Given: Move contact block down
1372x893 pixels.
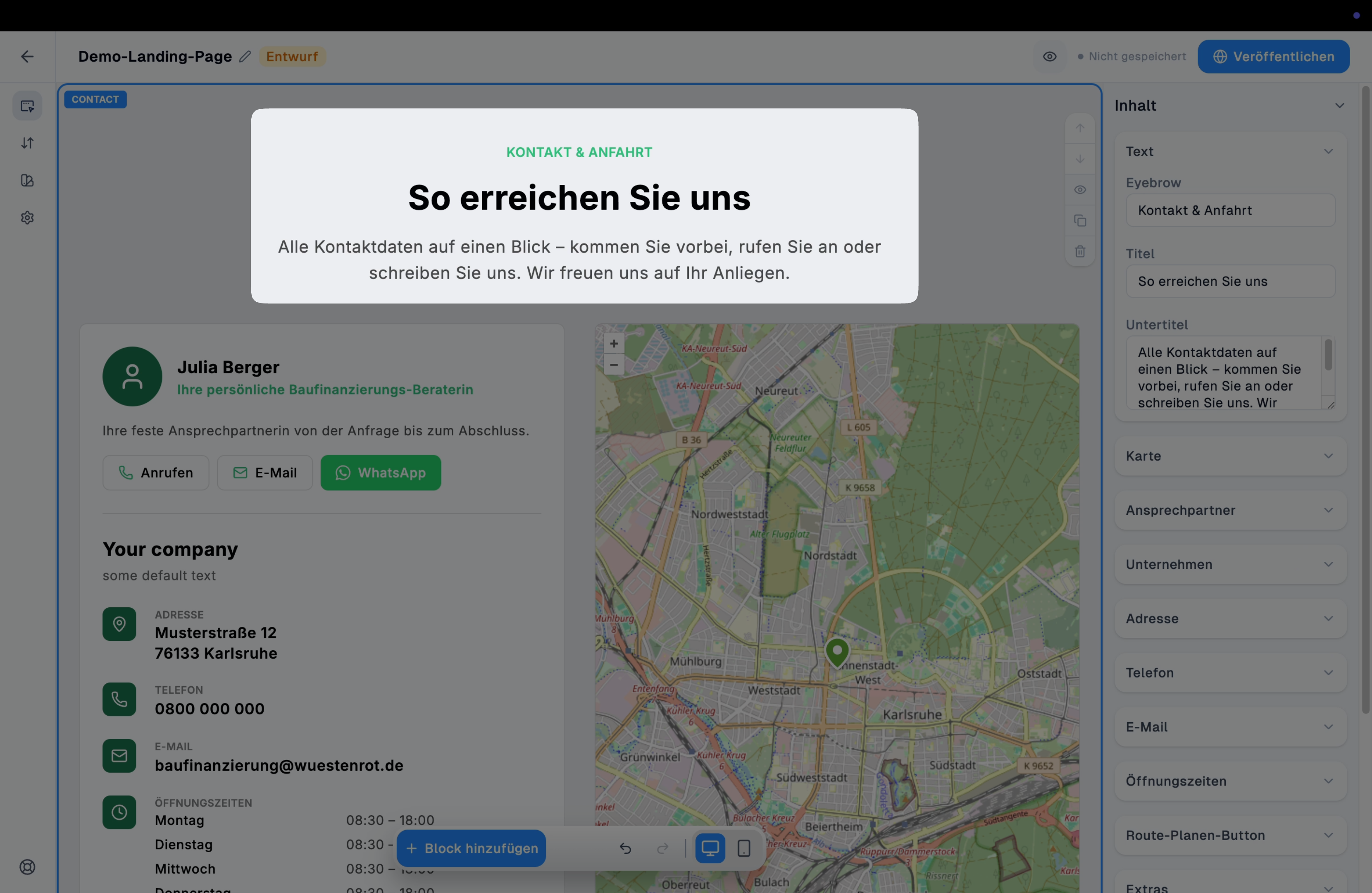Looking at the screenshot, I should point(1080,159).
